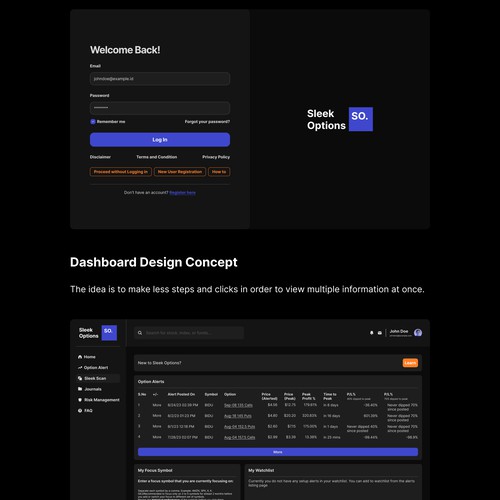Click into the Password input field
Image resolution: width=500 pixels, height=500 pixels.
(x=160, y=108)
